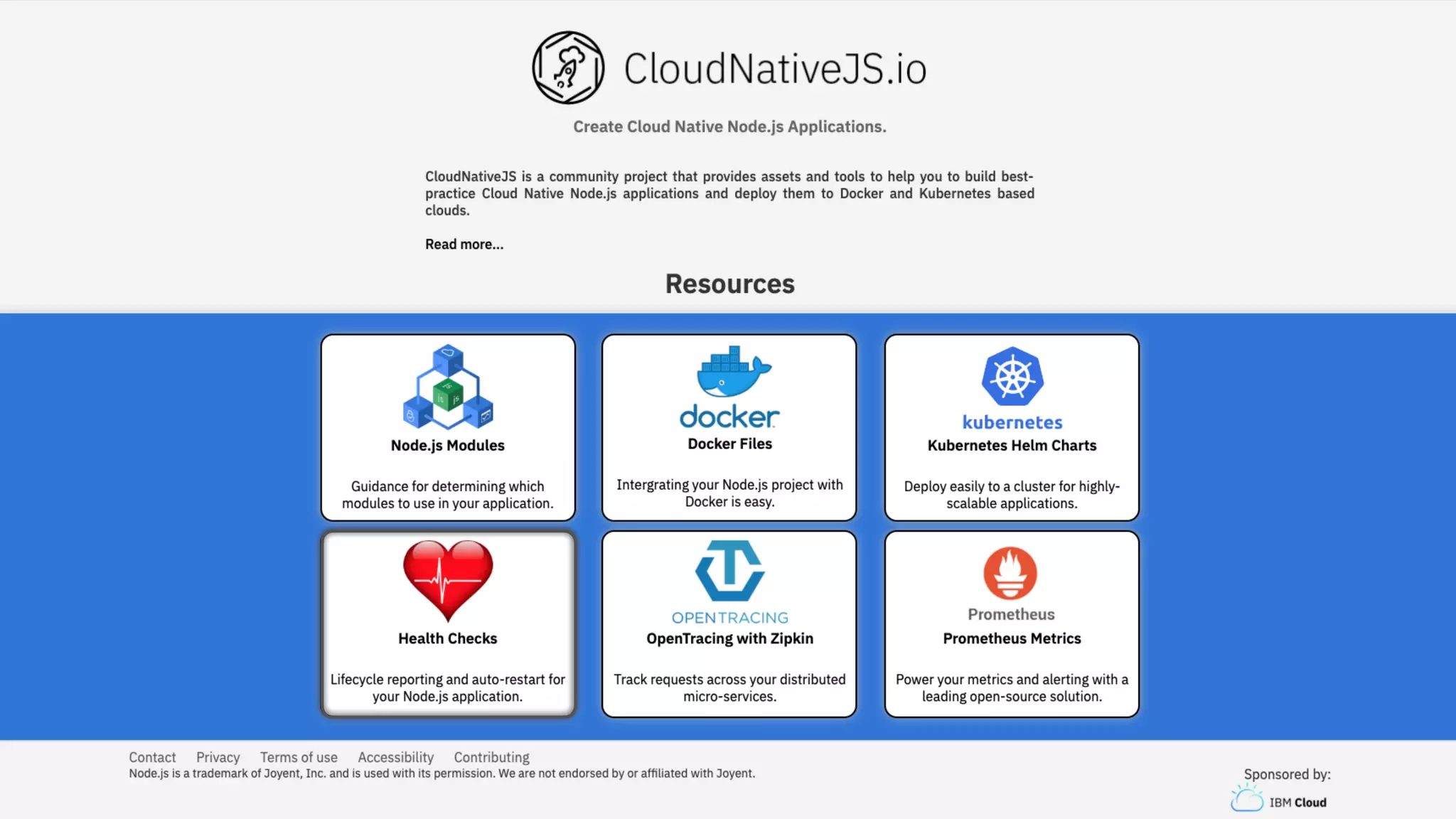Viewport: 1456px width, 819px height.
Task: Select the Prometheus Metrics card title
Action: coord(1012,638)
